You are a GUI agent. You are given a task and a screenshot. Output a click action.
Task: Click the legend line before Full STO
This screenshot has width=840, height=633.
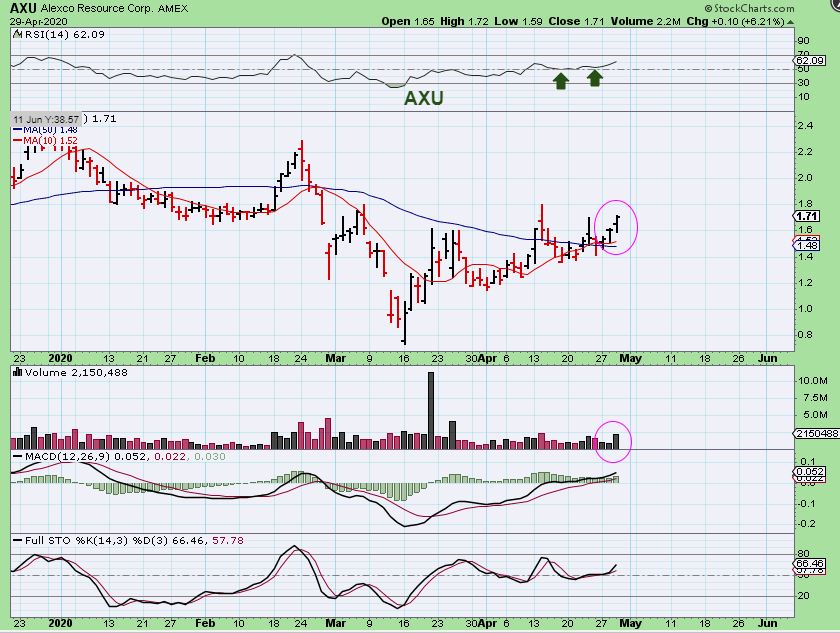click(18, 540)
